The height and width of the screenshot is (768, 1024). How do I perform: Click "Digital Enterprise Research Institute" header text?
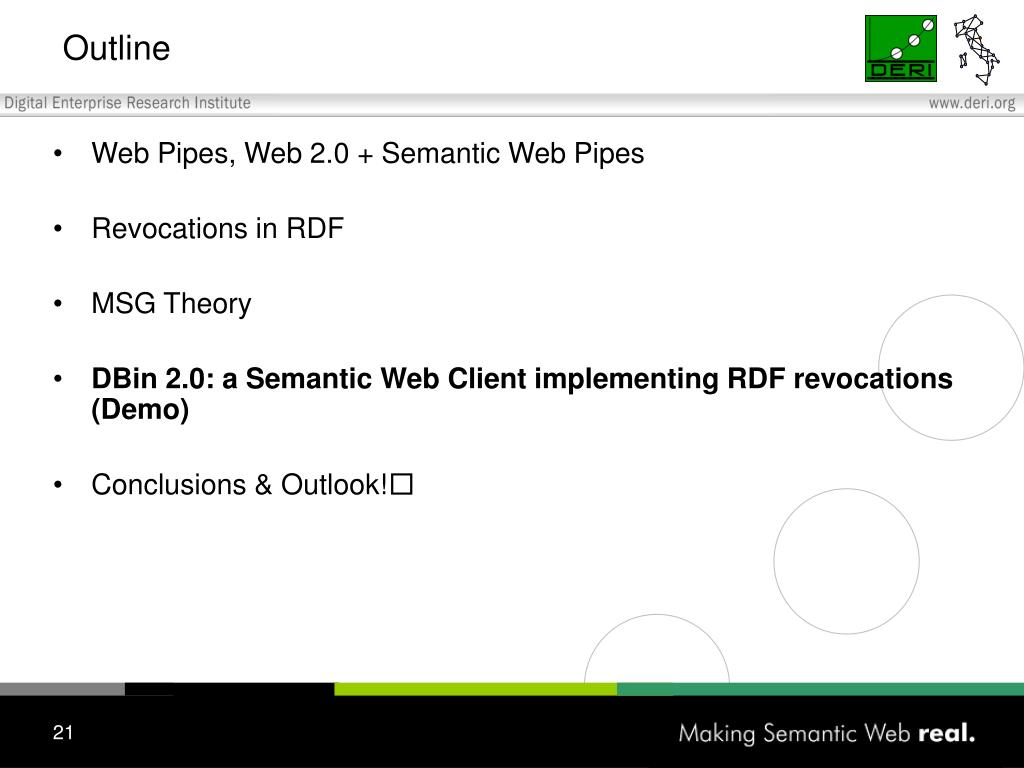pyautogui.click(x=127, y=103)
